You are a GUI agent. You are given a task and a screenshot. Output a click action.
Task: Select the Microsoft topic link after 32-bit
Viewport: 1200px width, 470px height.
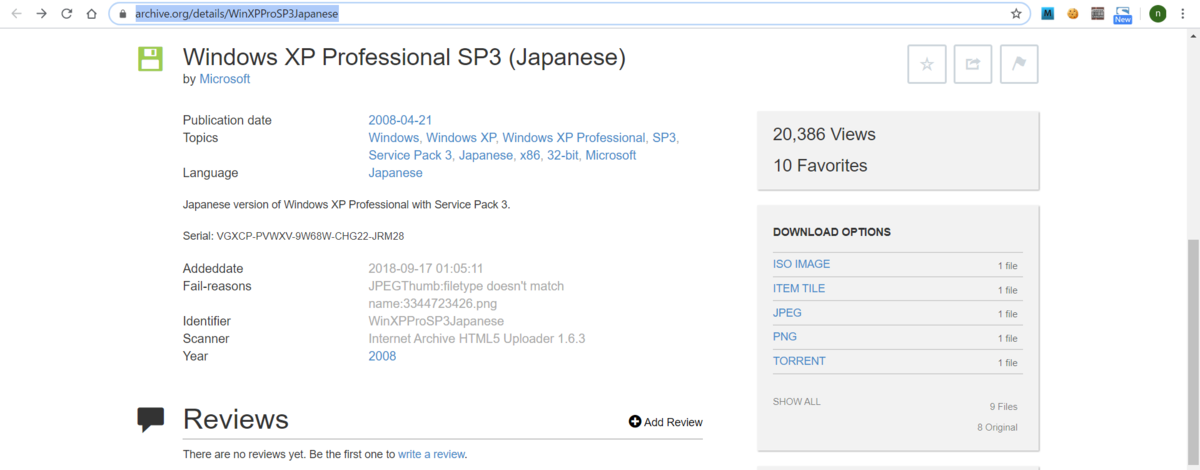611,155
